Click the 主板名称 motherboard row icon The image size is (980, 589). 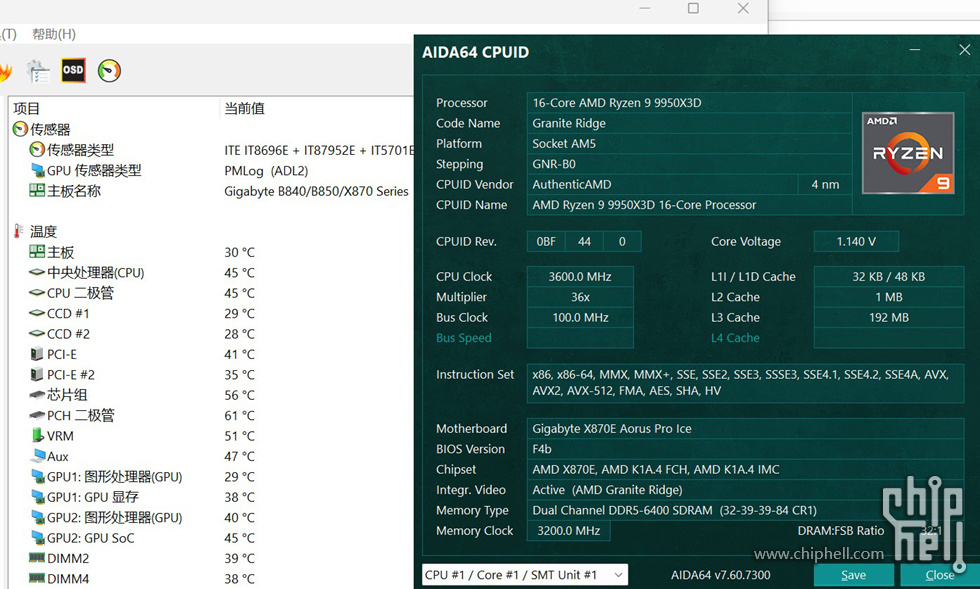pyautogui.click(x=37, y=190)
